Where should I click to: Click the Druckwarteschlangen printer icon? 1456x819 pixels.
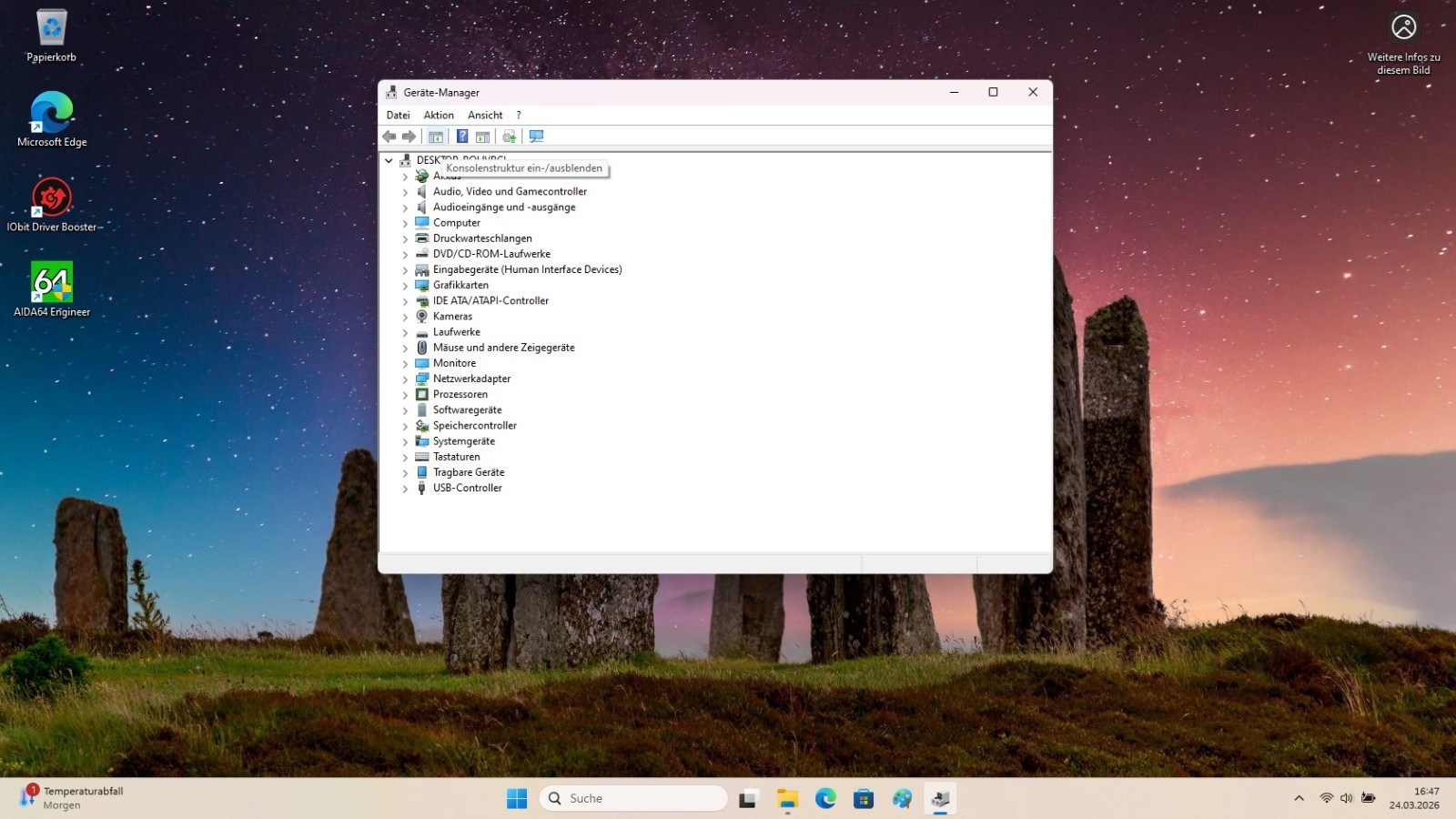[x=421, y=238]
